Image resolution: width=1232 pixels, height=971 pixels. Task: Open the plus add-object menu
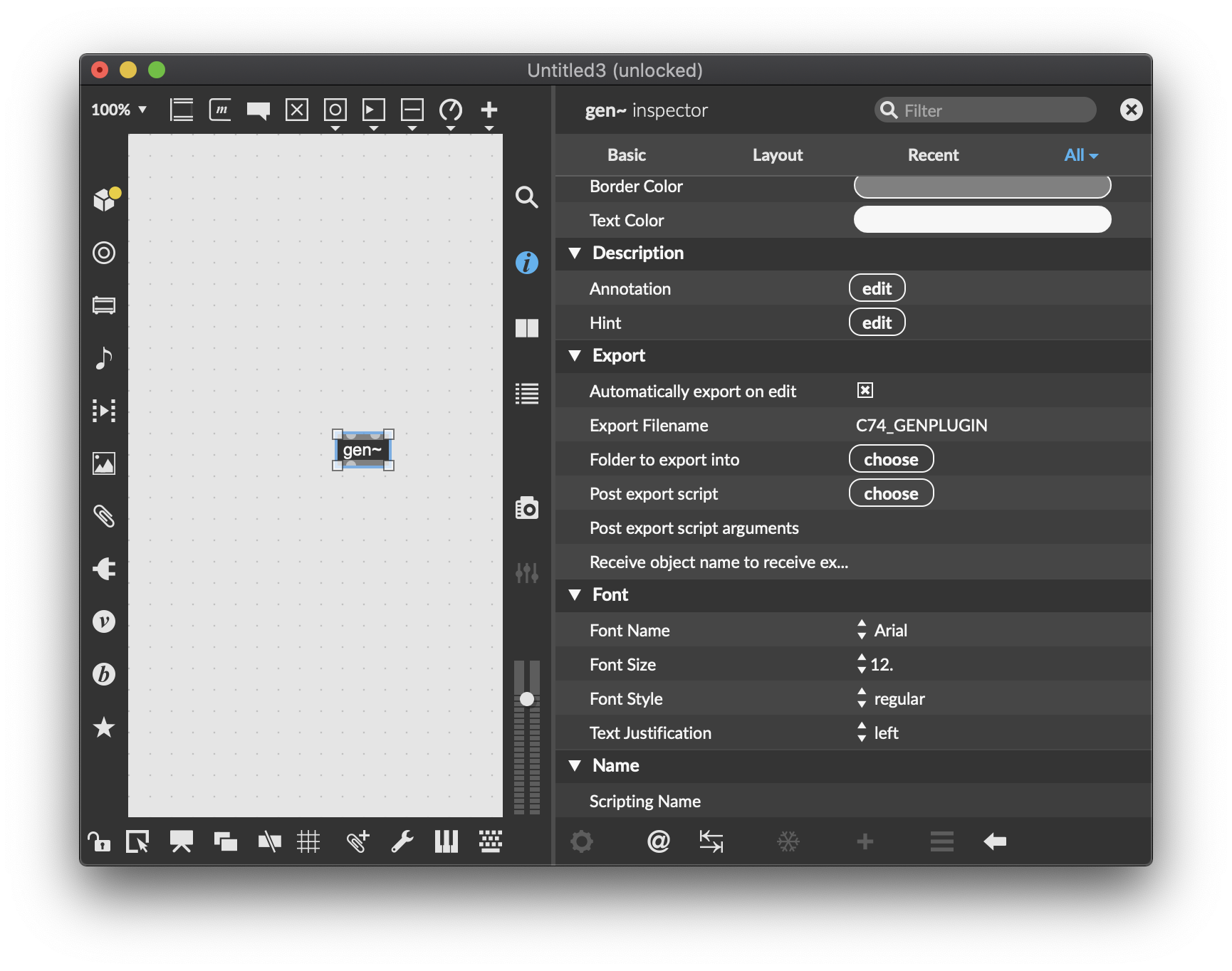pos(489,110)
